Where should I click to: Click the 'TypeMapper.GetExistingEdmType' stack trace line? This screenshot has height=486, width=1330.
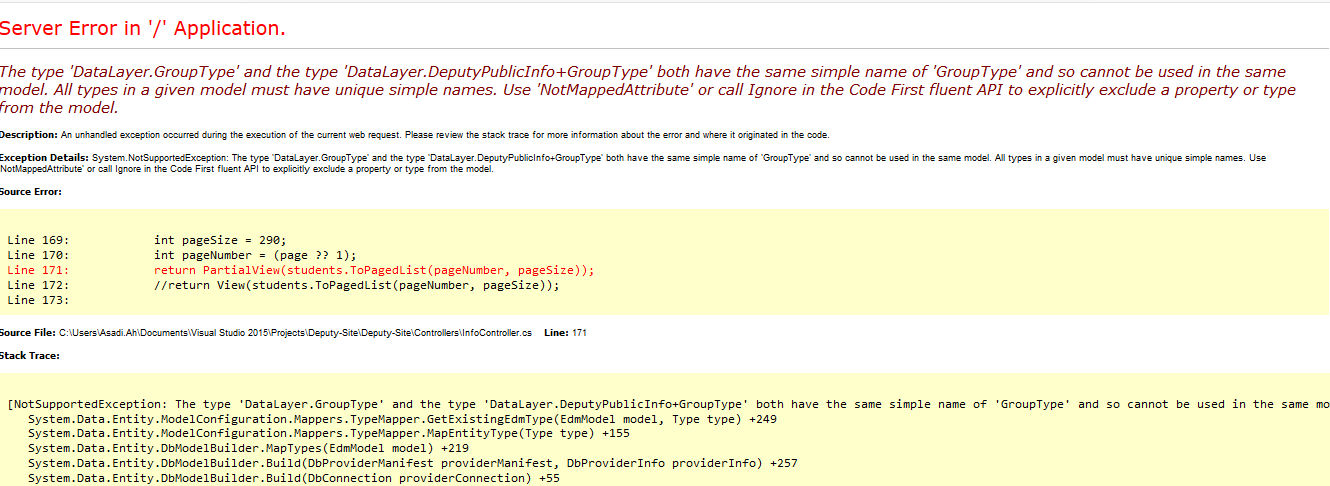pyautogui.click(x=400, y=419)
